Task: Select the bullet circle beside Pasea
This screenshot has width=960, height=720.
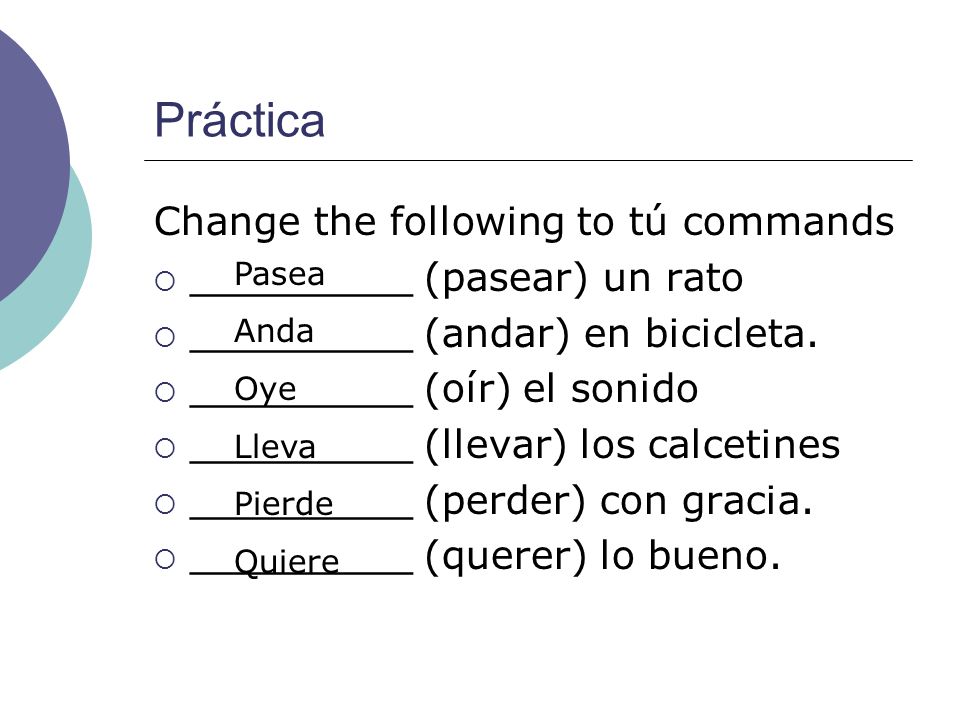Action: pyautogui.click(x=165, y=281)
